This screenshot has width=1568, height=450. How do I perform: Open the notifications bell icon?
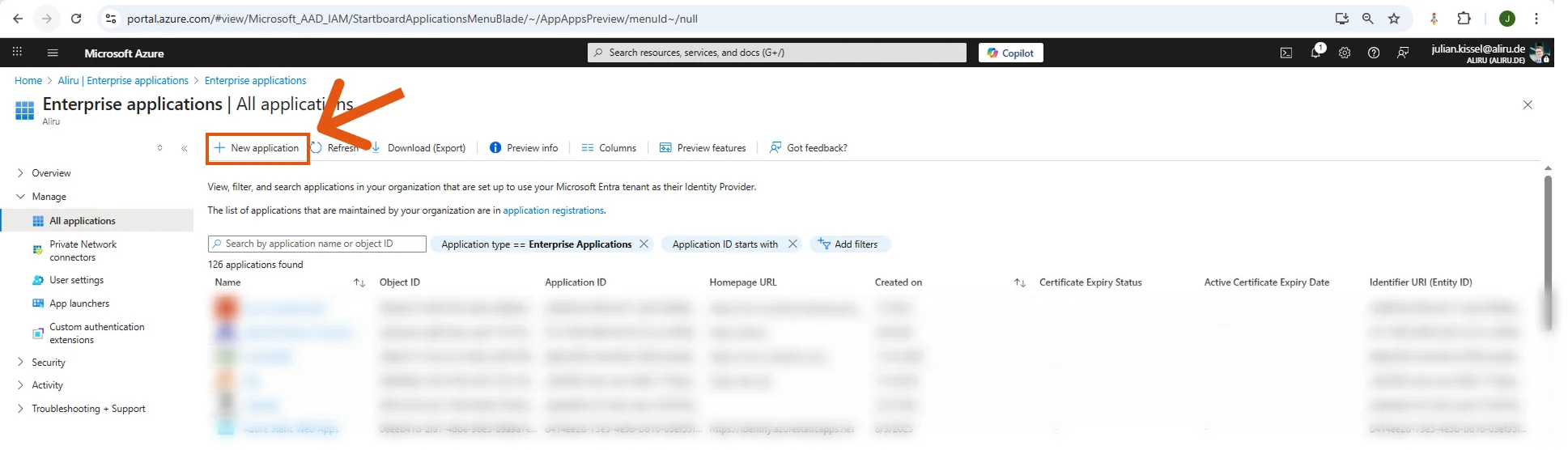point(1316,53)
